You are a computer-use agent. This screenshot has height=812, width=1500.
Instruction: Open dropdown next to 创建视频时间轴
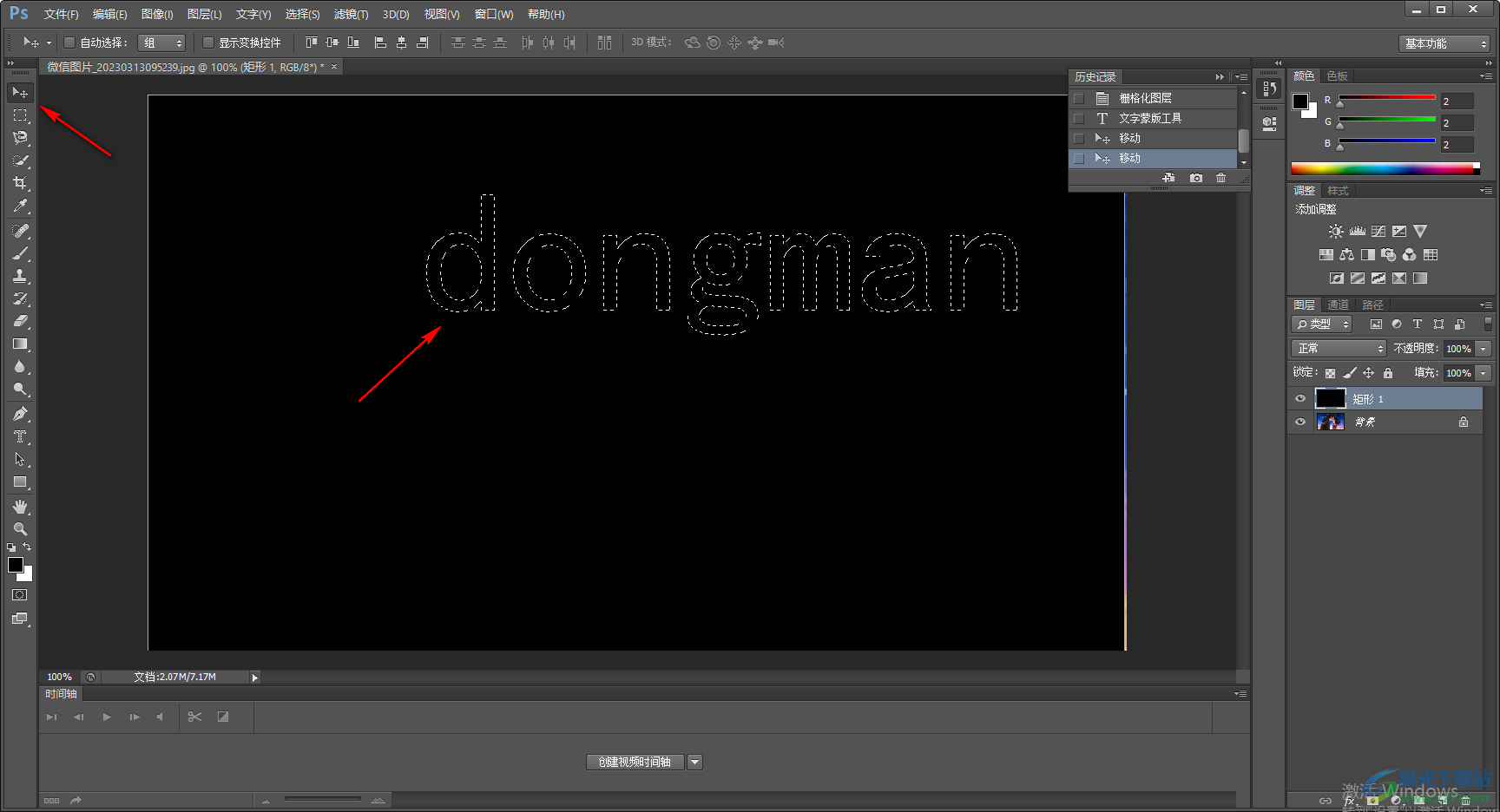pos(694,762)
